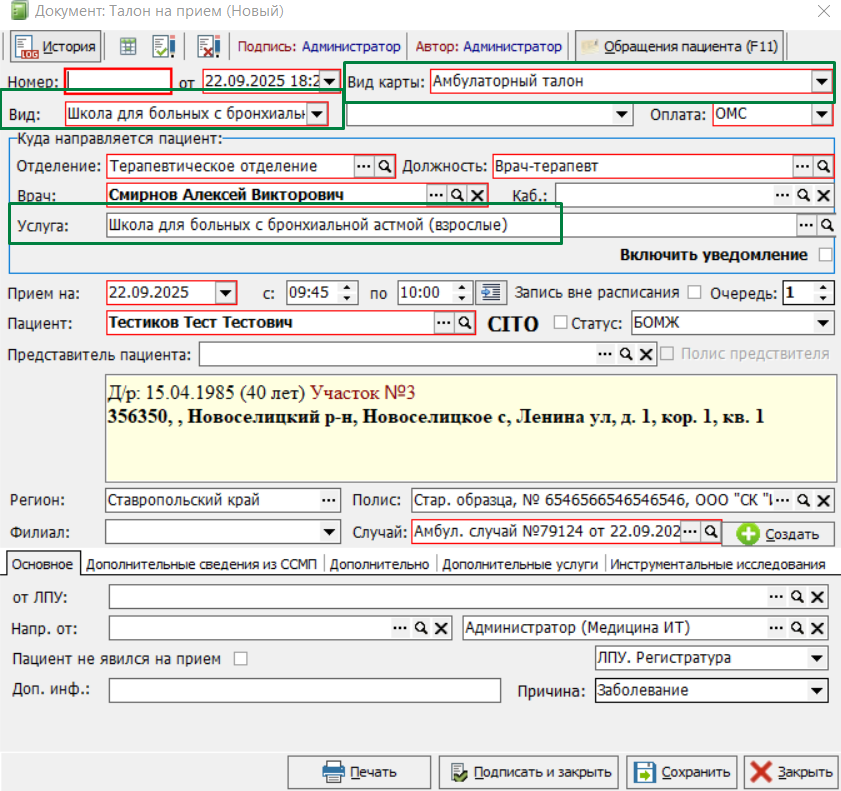Tick the Запись вне расписания checkbox
The image size is (841, 791).
pyautogui.click(x=695, y=292)
